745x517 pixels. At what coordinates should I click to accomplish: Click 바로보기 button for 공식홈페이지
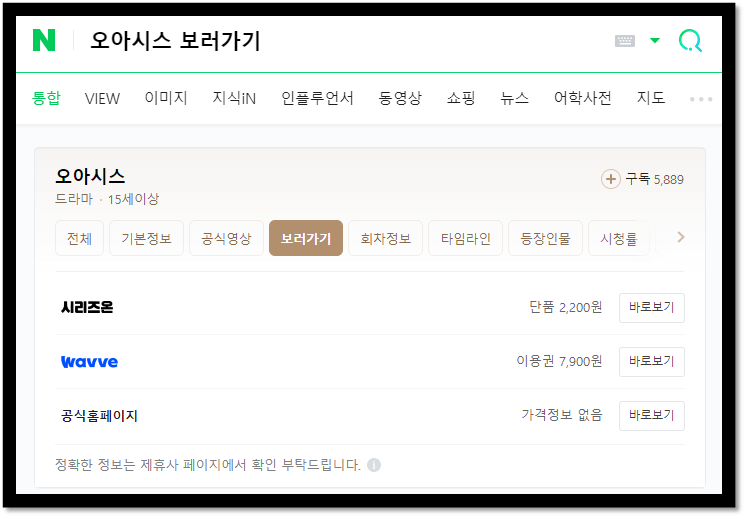pyautogui.click(x=651, y=416)
